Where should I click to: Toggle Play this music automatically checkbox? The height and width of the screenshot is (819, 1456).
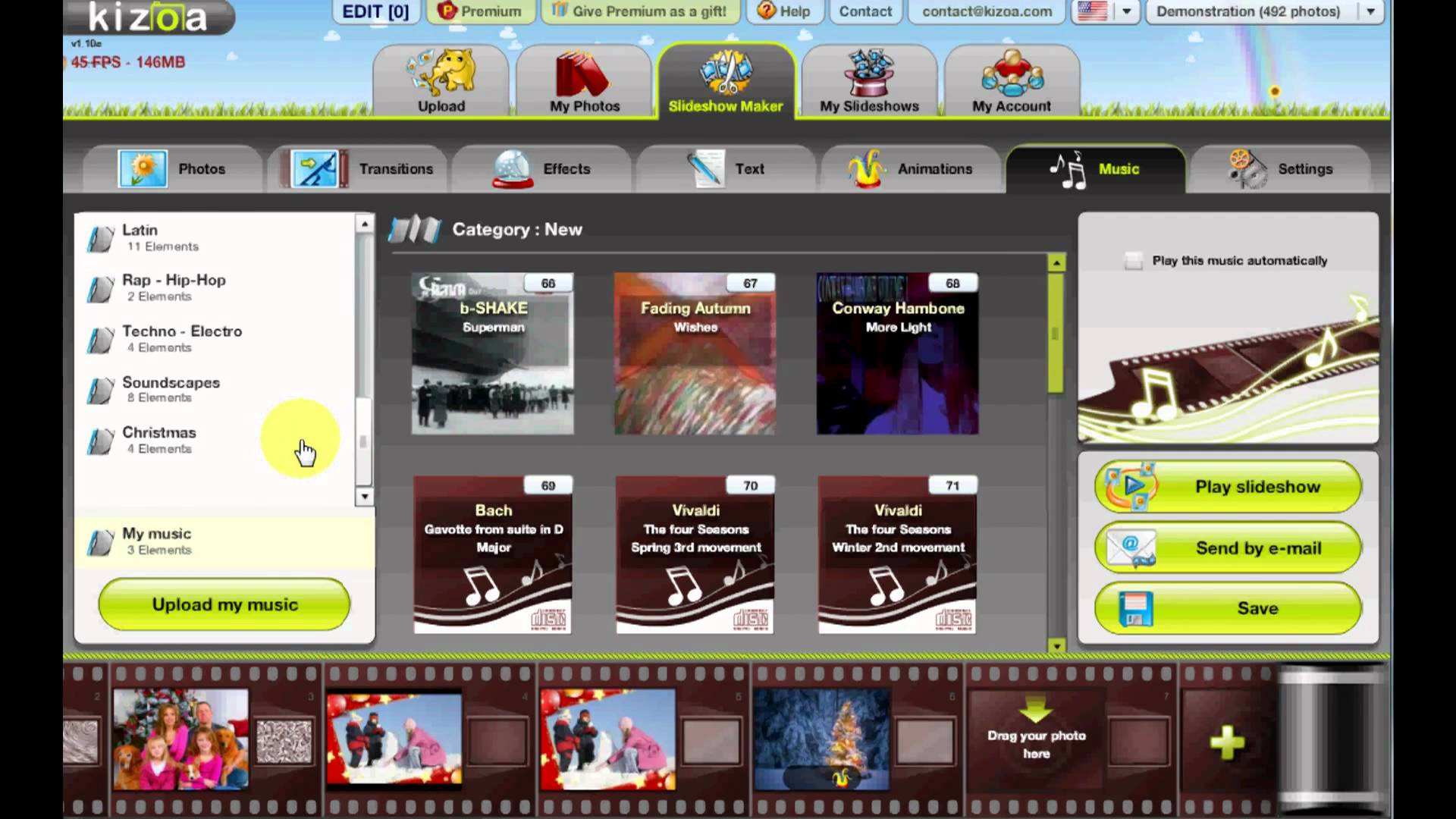coord(1131,260)
